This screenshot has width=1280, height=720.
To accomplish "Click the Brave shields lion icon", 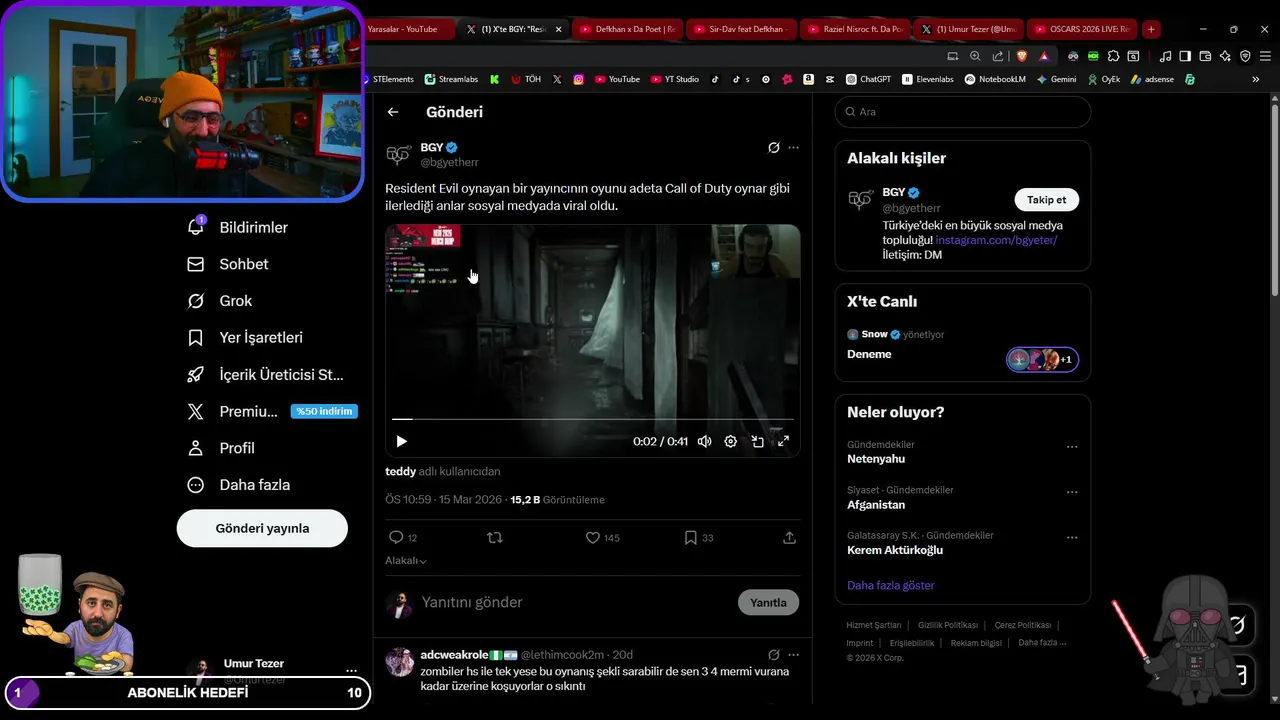I will [1021, 56].
